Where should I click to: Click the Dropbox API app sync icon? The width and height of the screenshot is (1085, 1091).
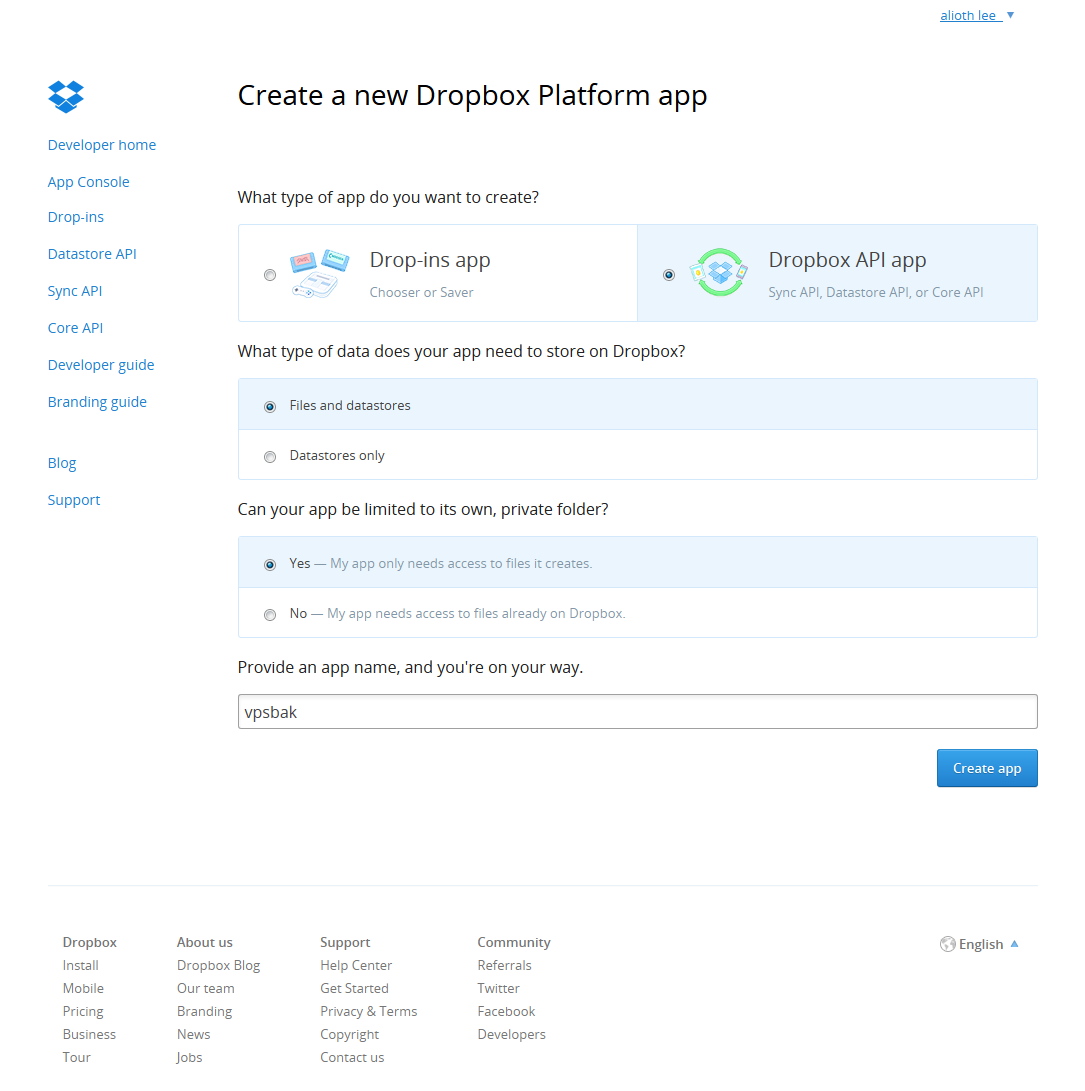[x=719, y=272]
